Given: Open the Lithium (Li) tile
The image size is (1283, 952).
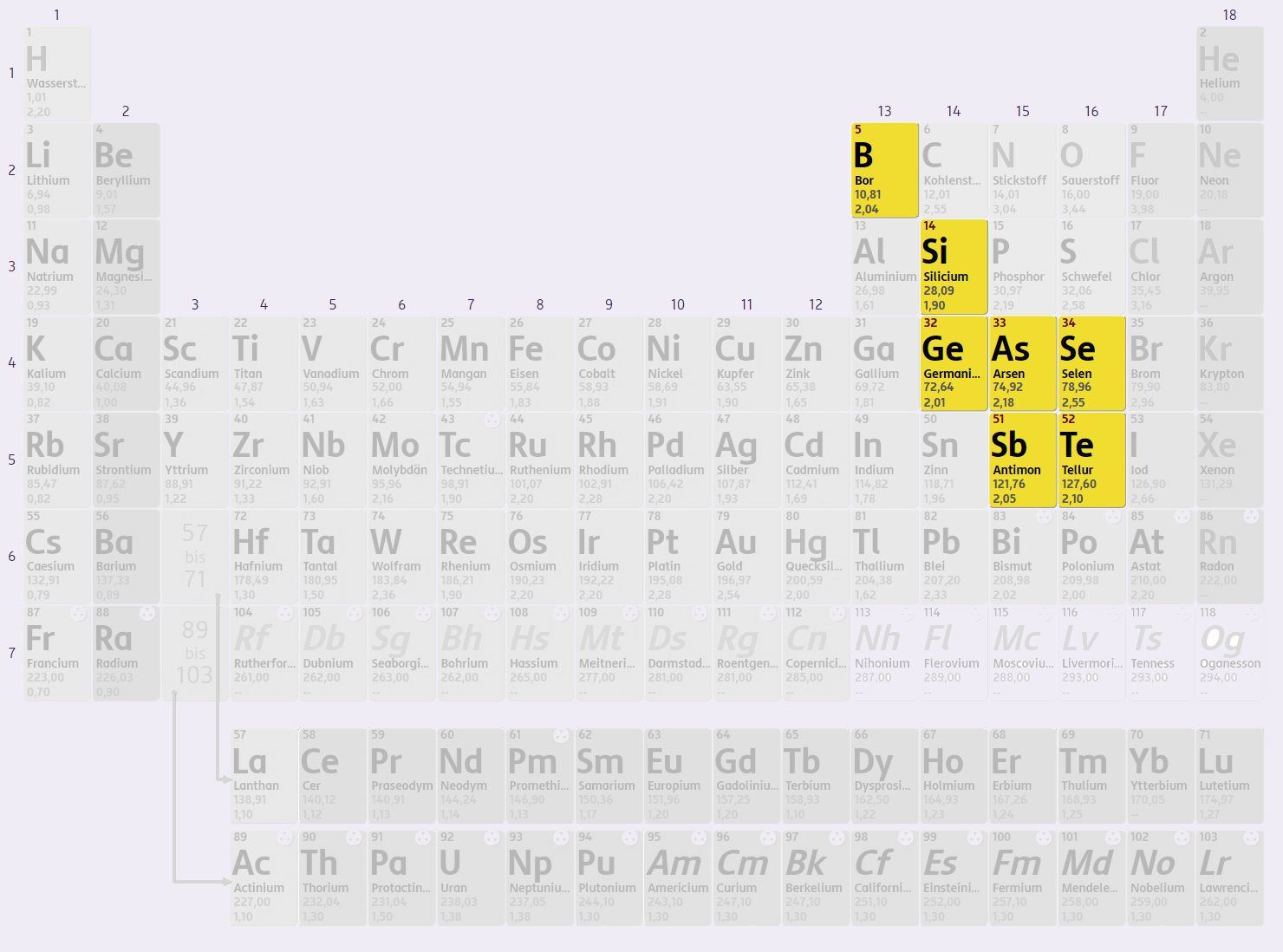Looking at the screenshot, I should tap(57, 170).
